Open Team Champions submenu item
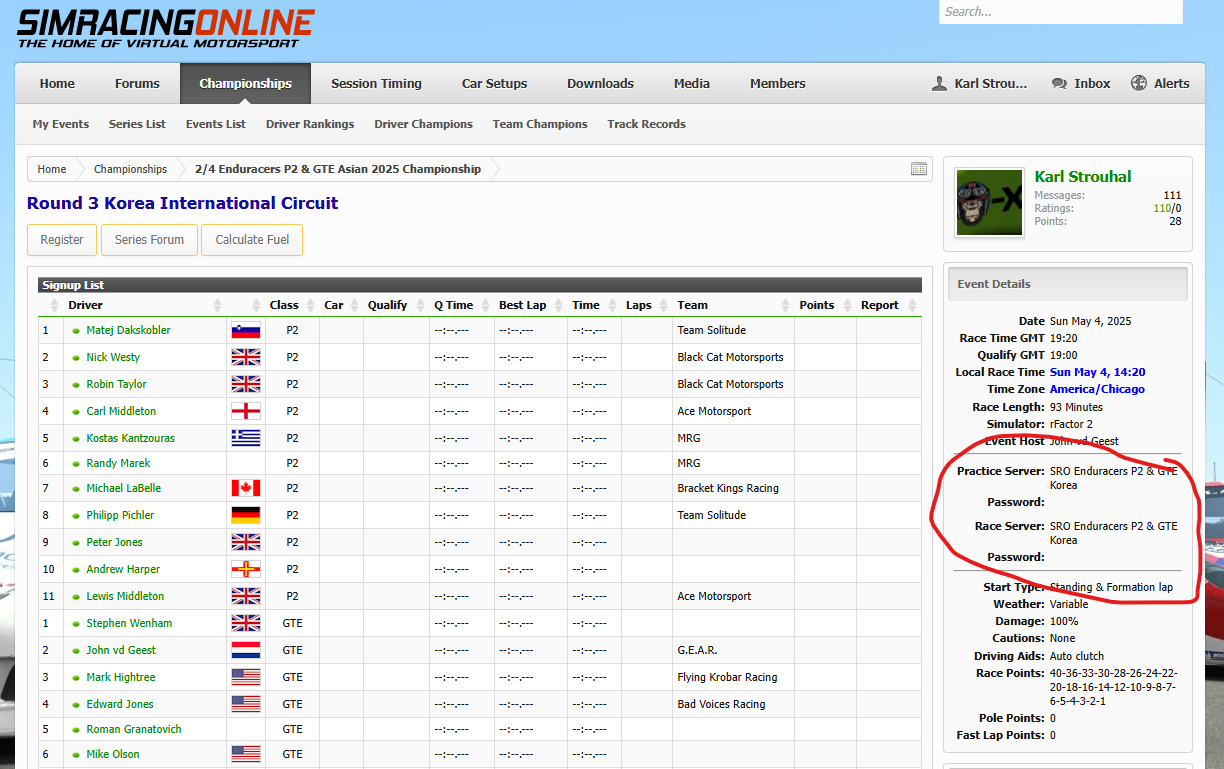 (540, 124)
